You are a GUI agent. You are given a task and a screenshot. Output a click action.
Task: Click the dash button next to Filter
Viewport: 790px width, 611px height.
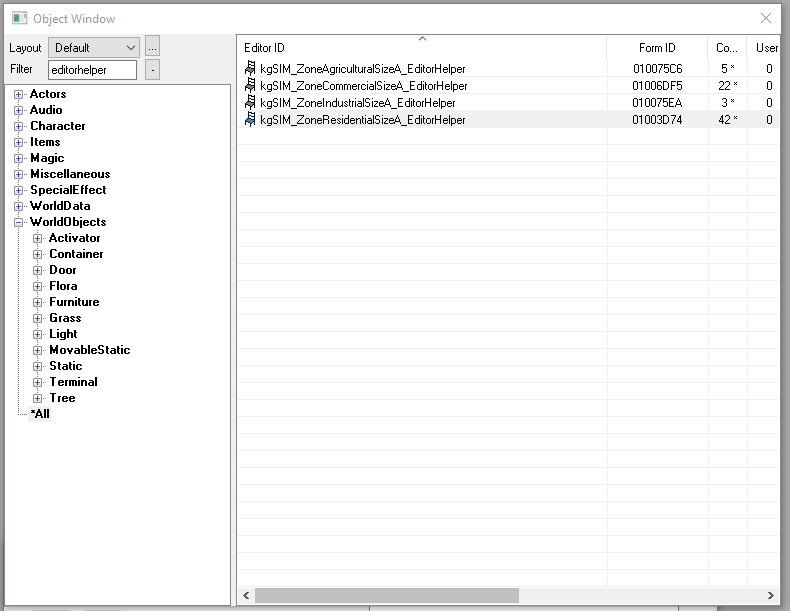[153, 70]
